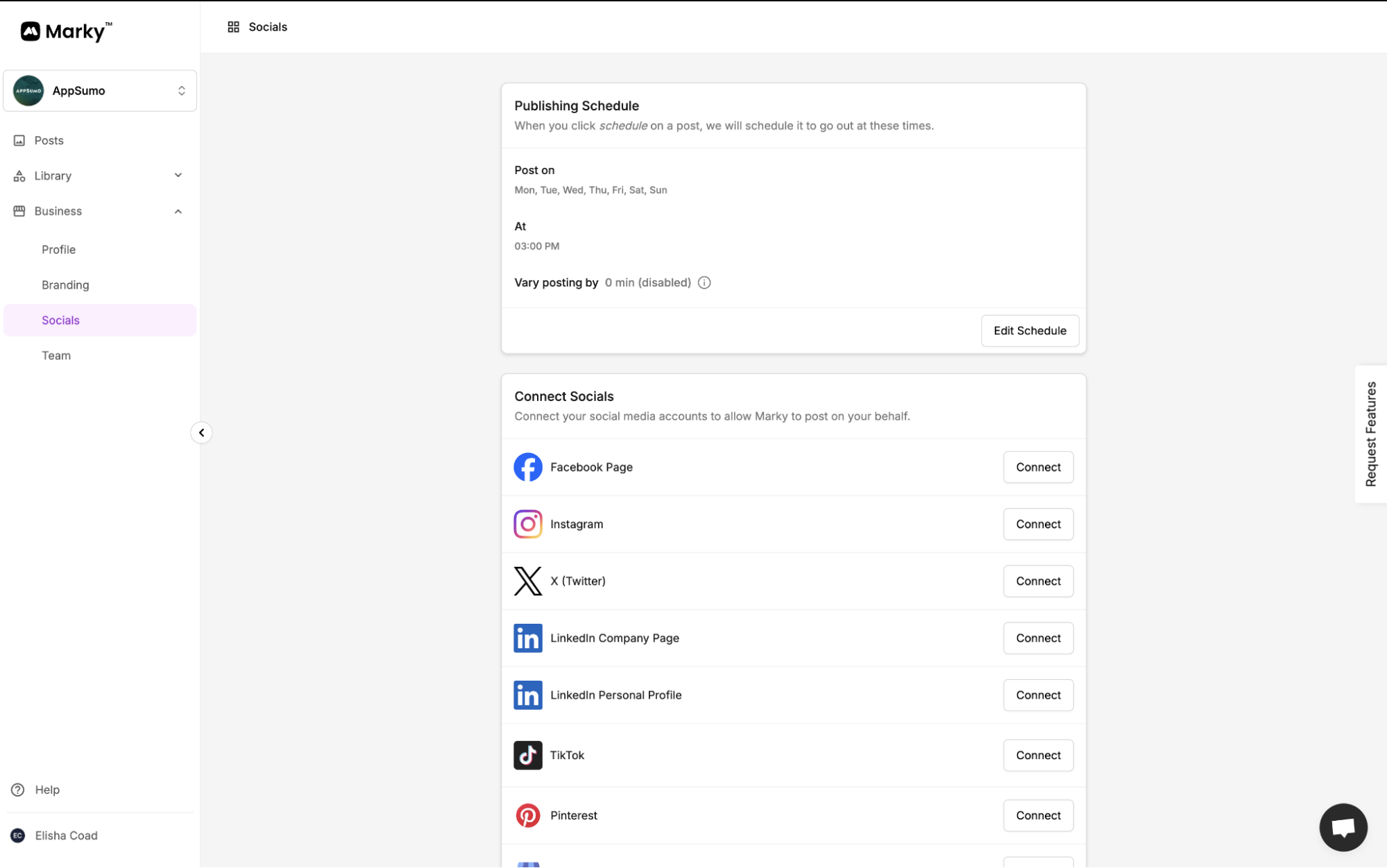This screenshot has height=868, width=1387.
Task: Click the Business section icon
Action: [x=19, y=211]
